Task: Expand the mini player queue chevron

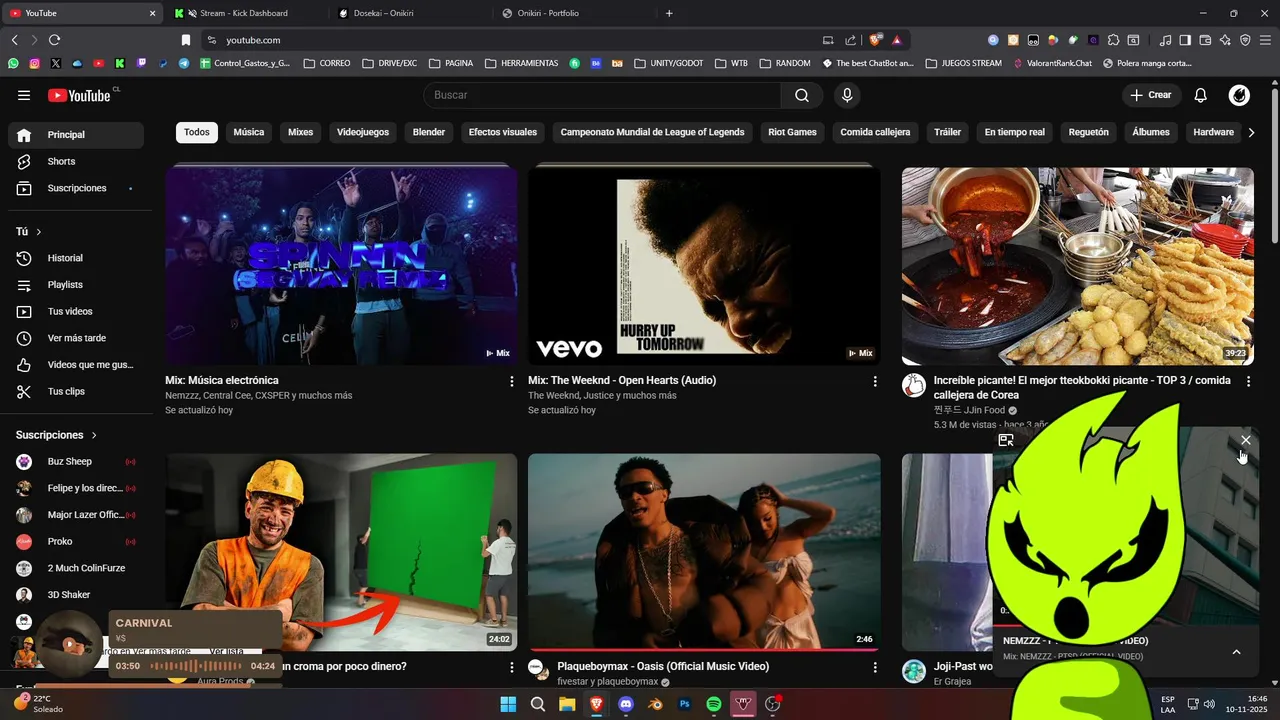Action: 1236,652
